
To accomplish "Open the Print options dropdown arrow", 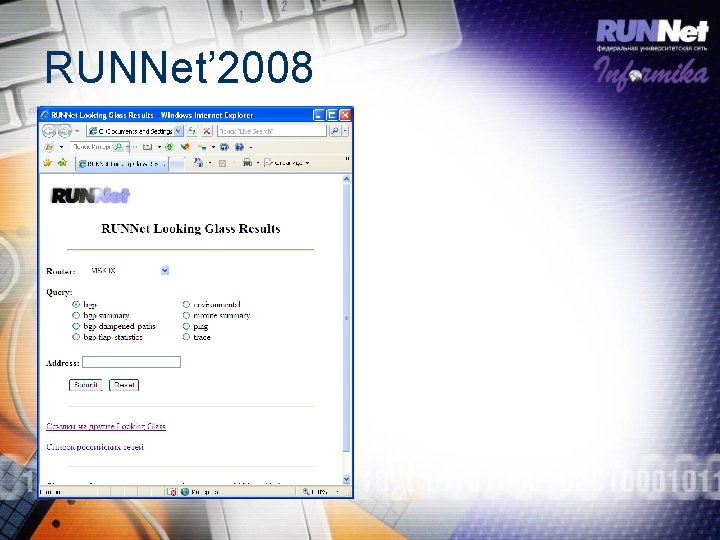I will pyautogui.click(x=258, y=163).
